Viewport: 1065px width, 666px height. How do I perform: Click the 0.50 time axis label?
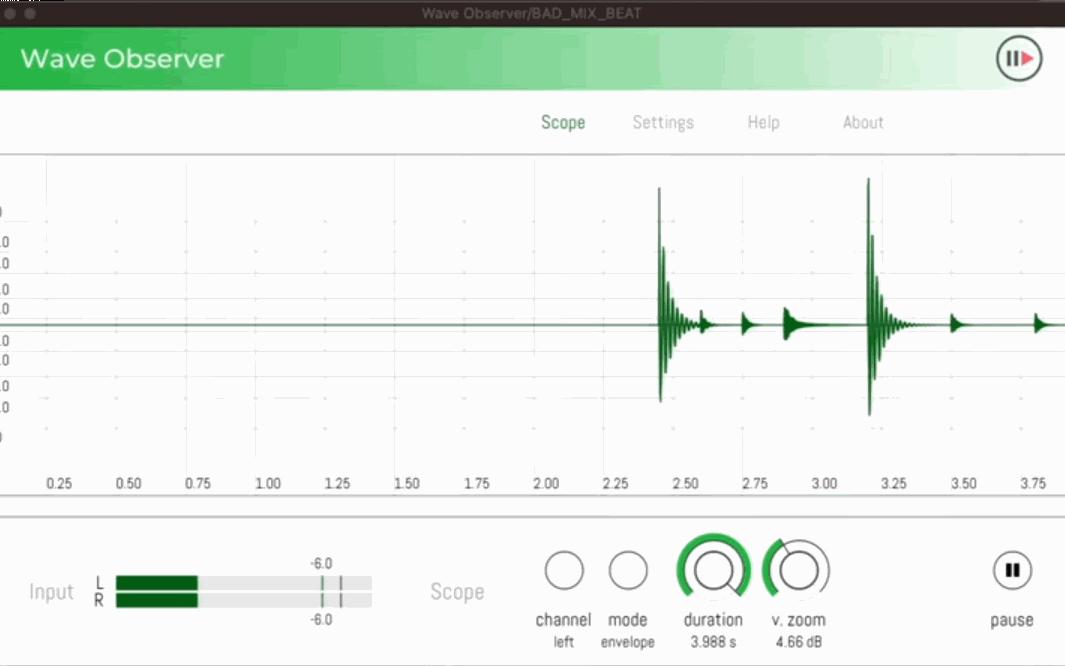click(x=128, y=483)
